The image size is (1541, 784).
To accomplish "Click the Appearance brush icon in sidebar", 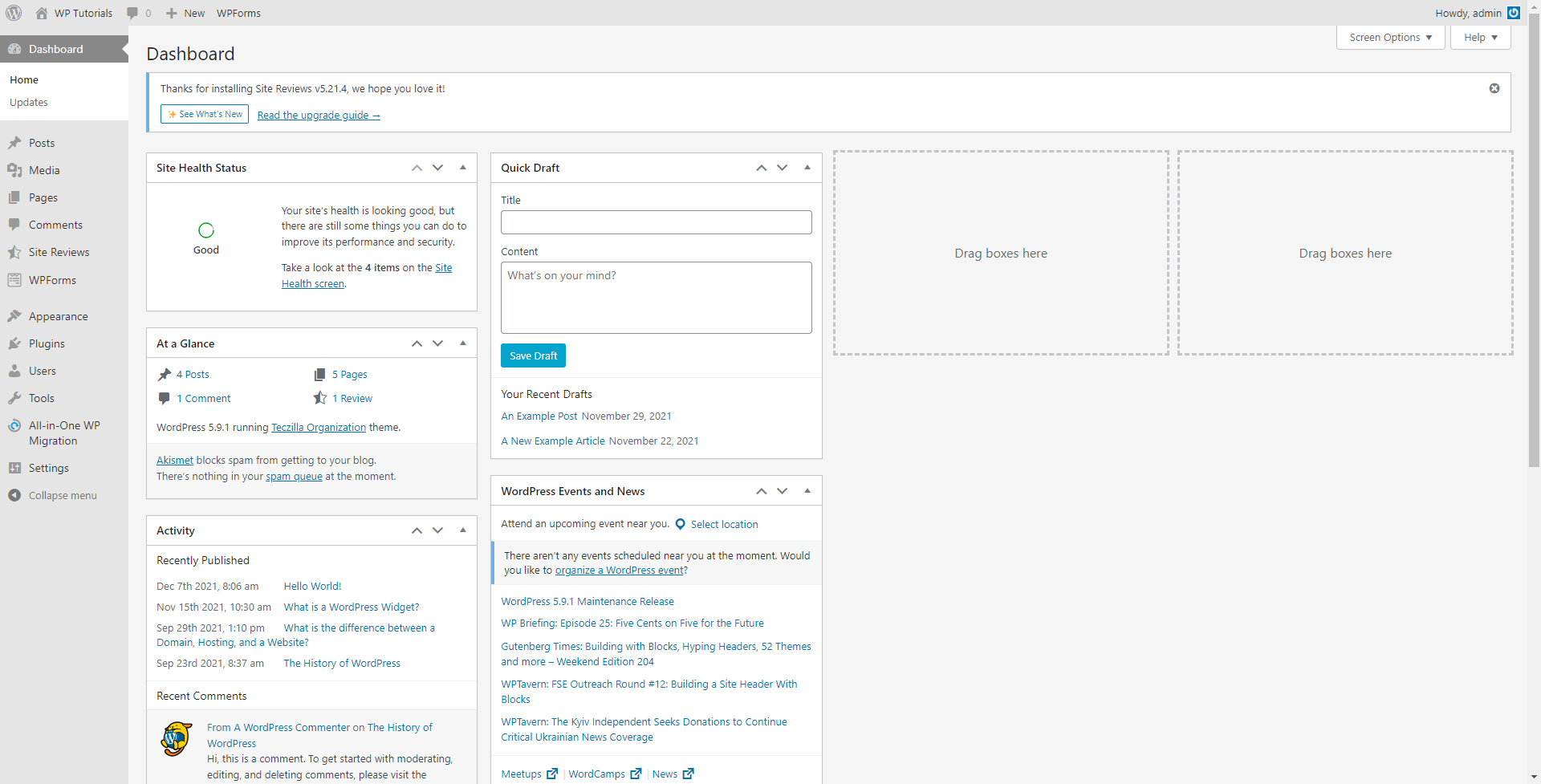I will 14,316.
